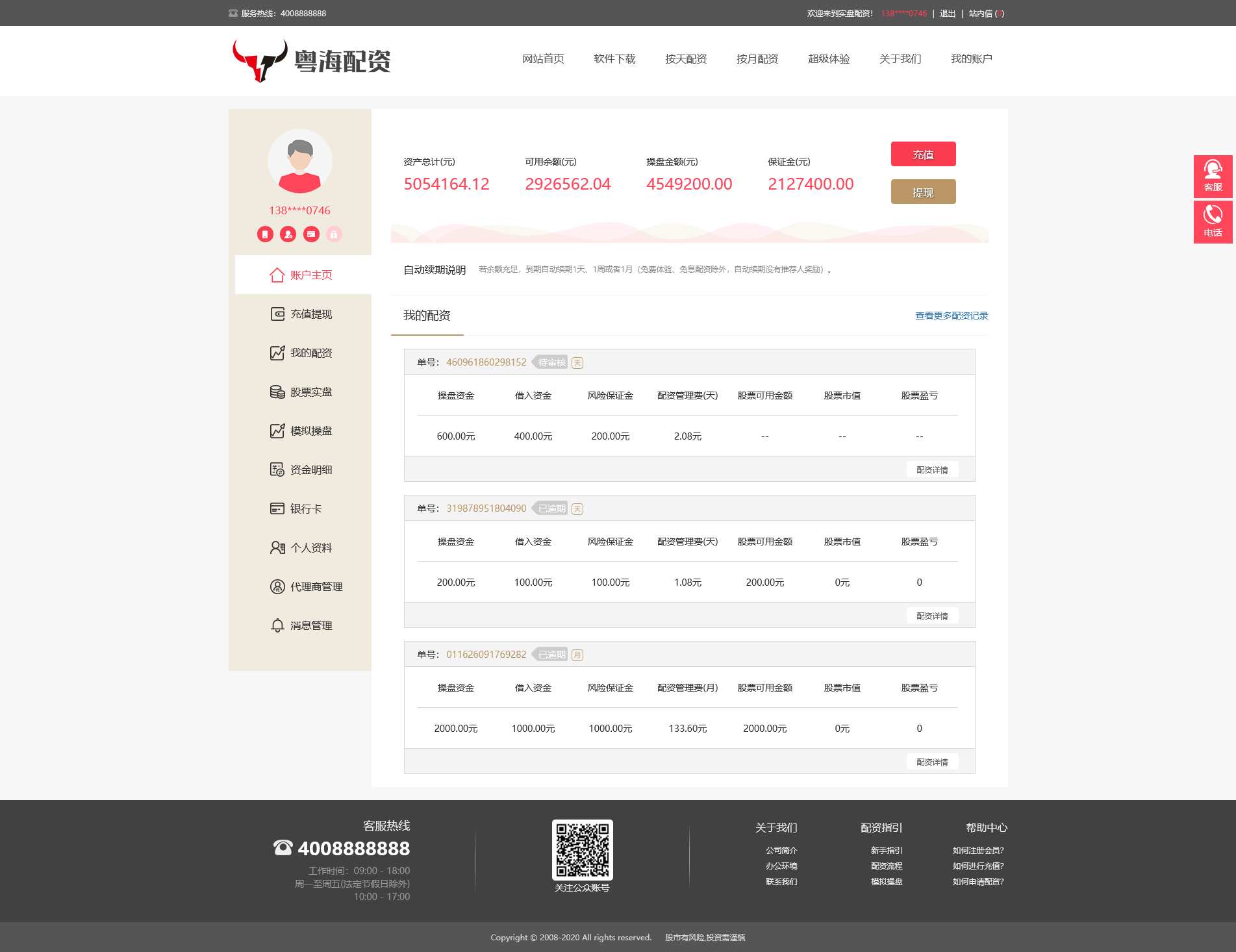The width and height of the screenshot is (1236, 952).
Task: Click 待审核 status tag
Action: coord(550,362)
